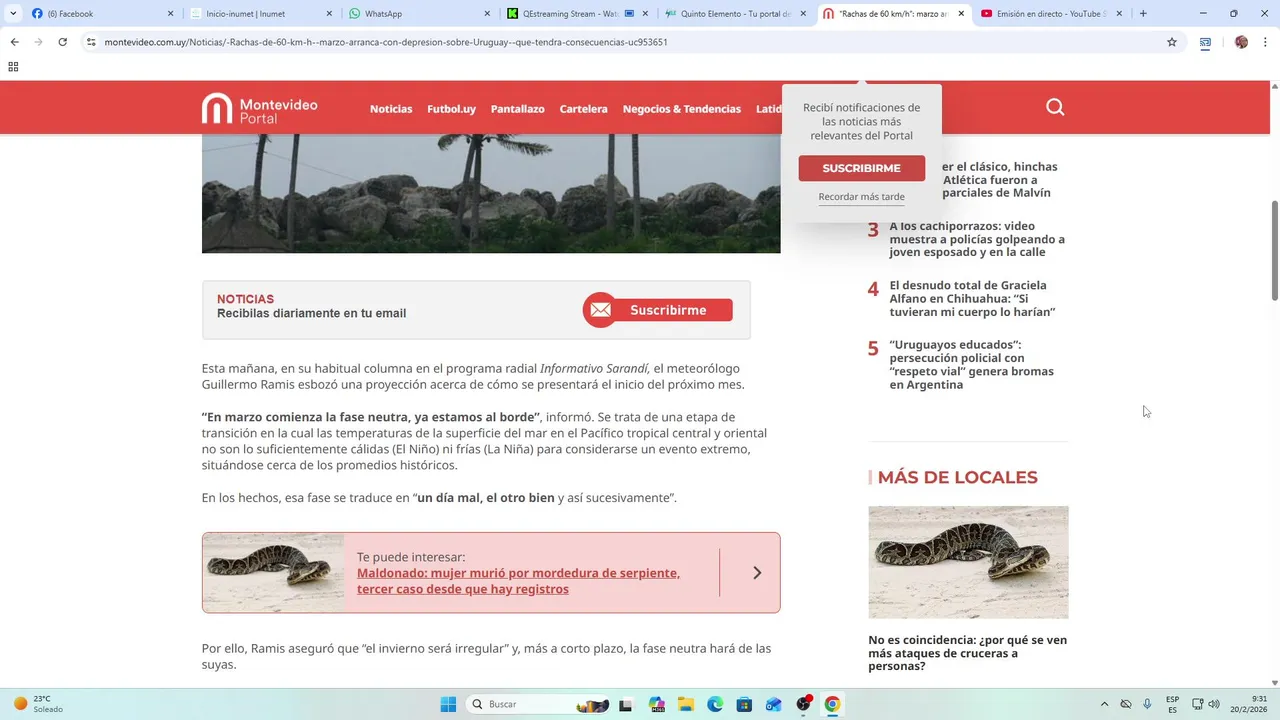Open Outlook from taskbar
Image resolution: width=1280 pixels, height=720 pixels.
[x=773, y=704]
